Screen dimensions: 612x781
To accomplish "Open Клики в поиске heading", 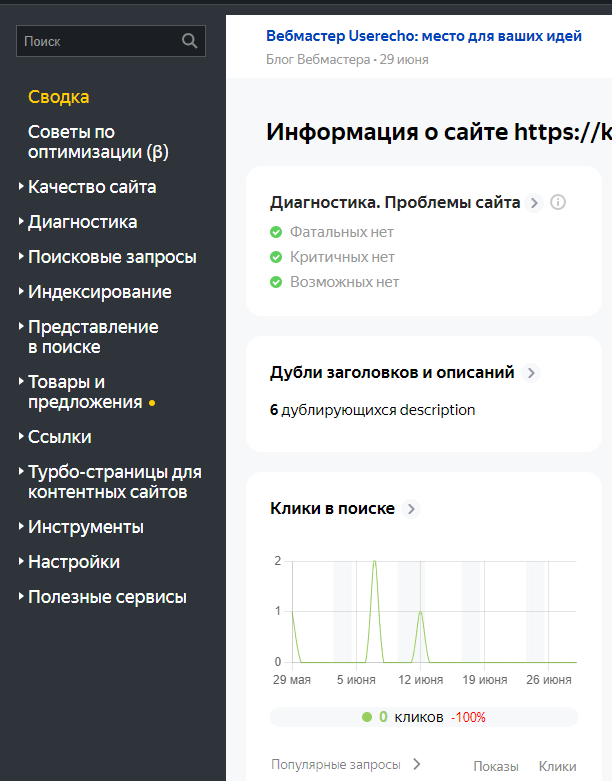I will pos(332,509).
